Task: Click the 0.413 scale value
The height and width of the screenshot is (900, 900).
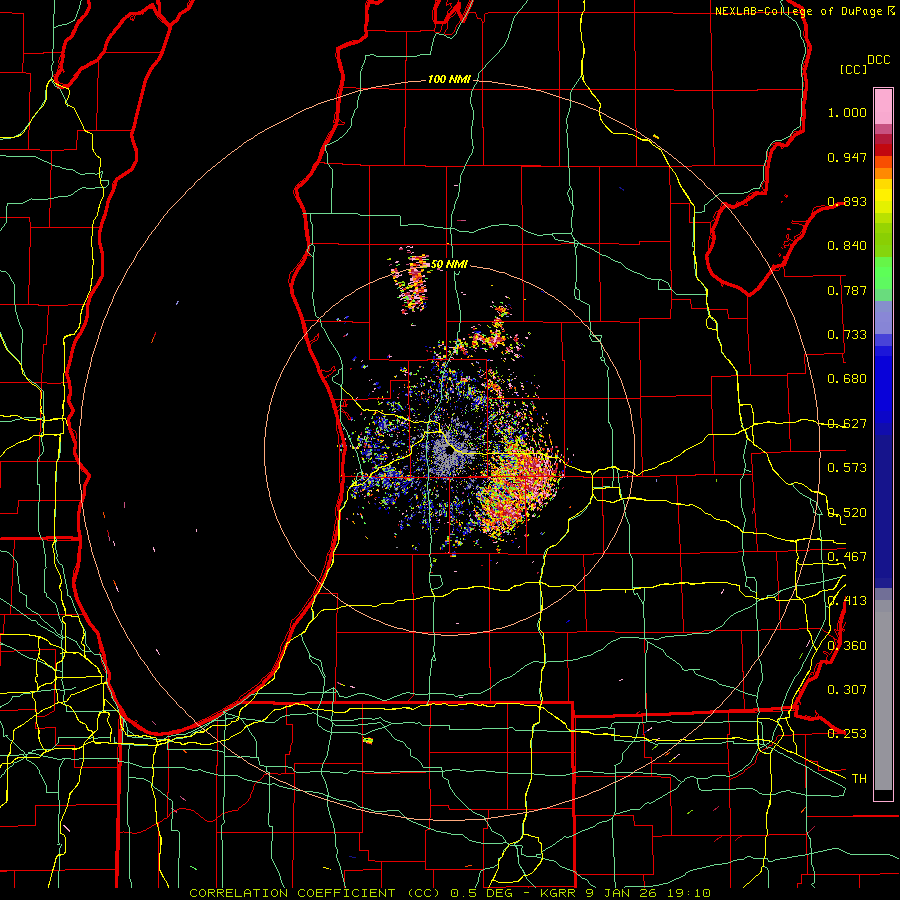Action: (x=847, y=601)
